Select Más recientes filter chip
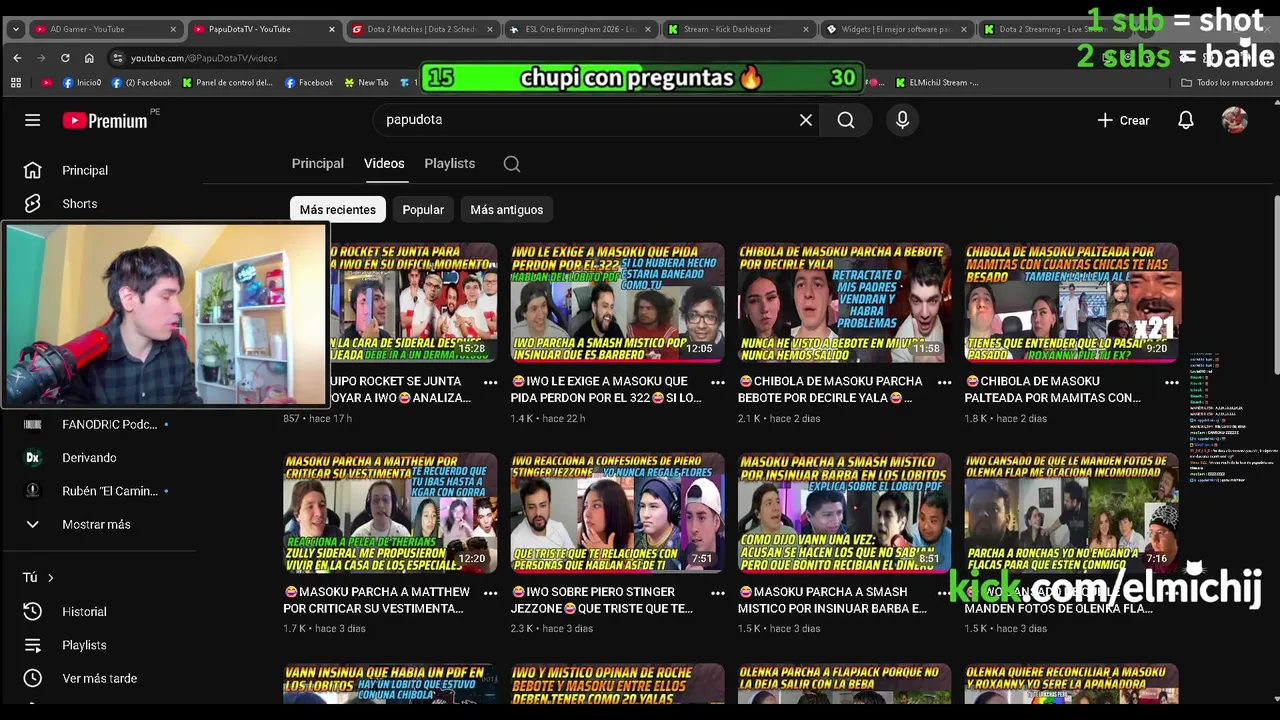This screenshot has height=720, width=1280. point(338,209)
